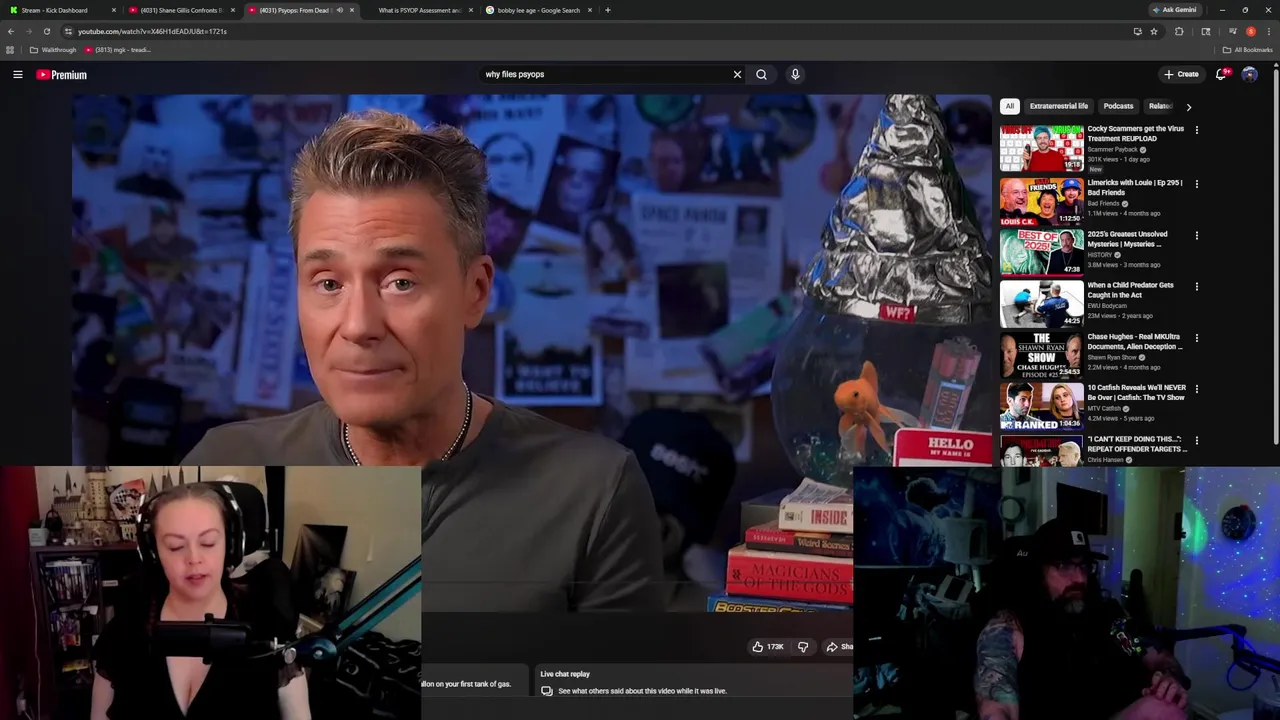Image resolution: width=1280 pixels, height=720 pixels.
Task: Open options for 'Chase Hughes - Real MKUltra' video
Action: (x=1196, y=338)
